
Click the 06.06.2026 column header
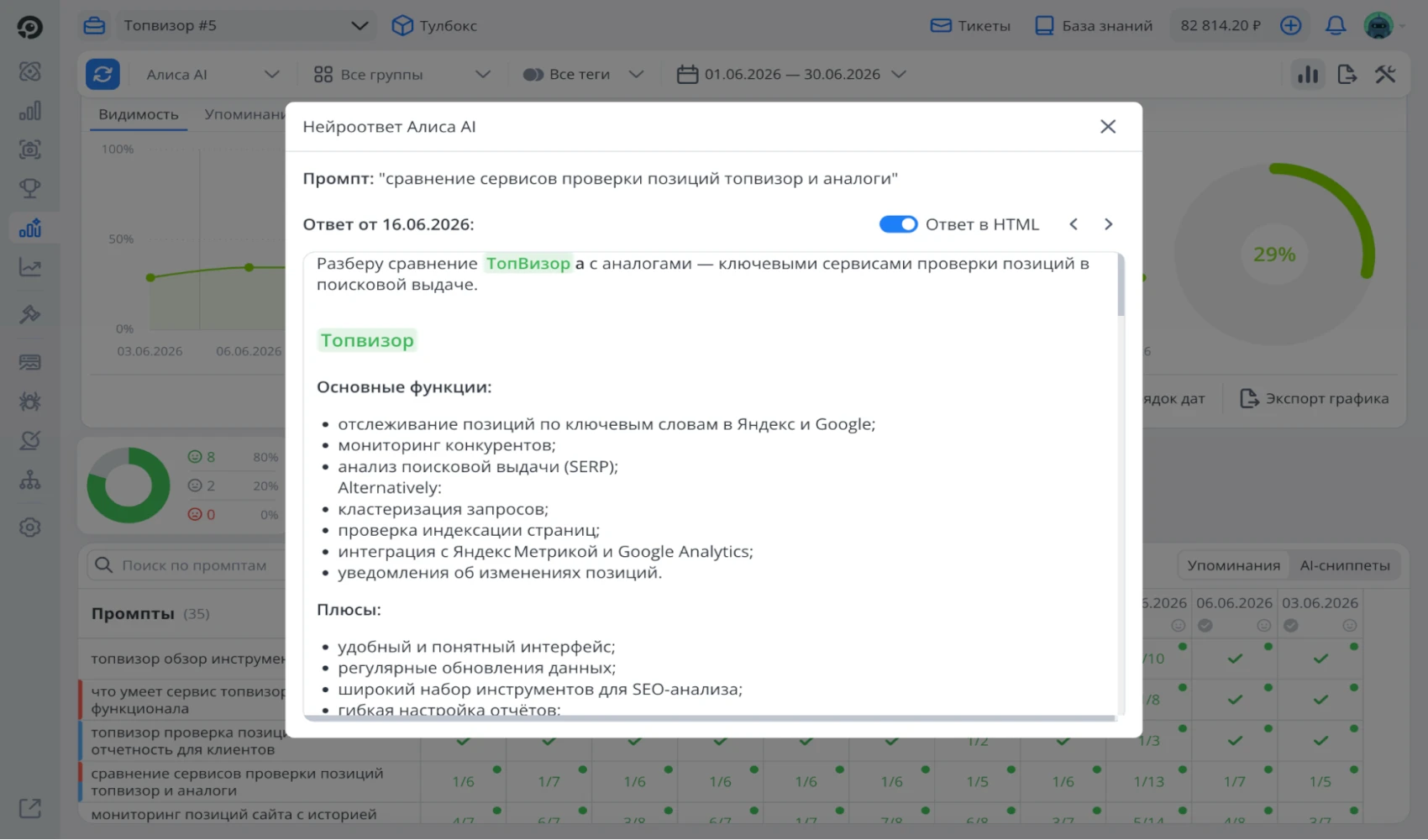[1234, 602]
